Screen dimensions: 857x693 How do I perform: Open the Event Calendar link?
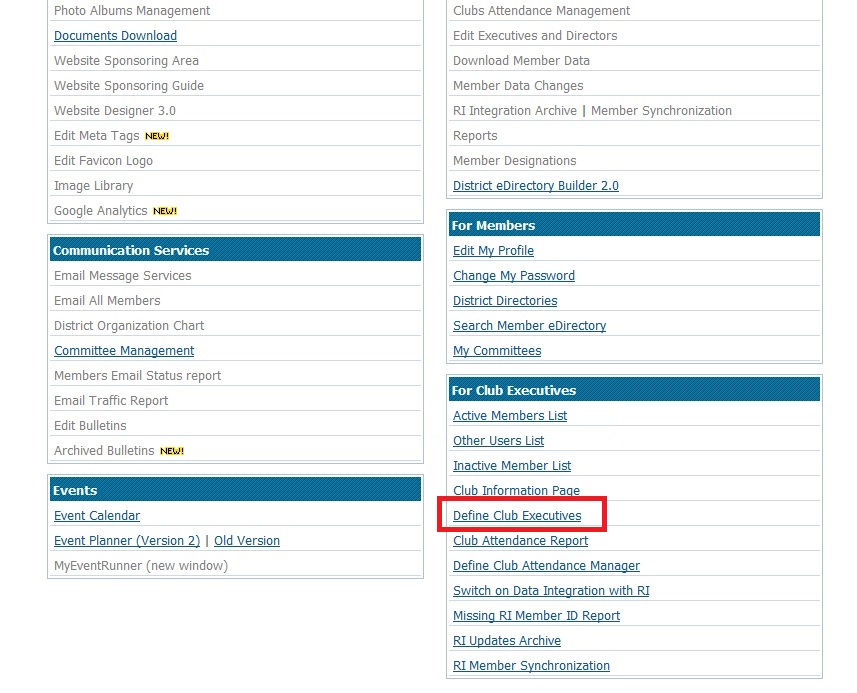click(x=97, y=516)
